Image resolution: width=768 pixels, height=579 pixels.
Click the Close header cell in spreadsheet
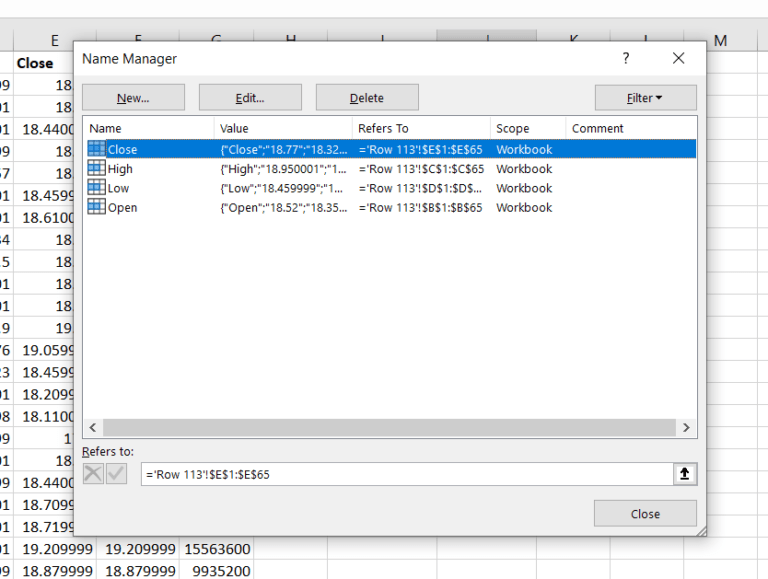(x=43, y=63)
